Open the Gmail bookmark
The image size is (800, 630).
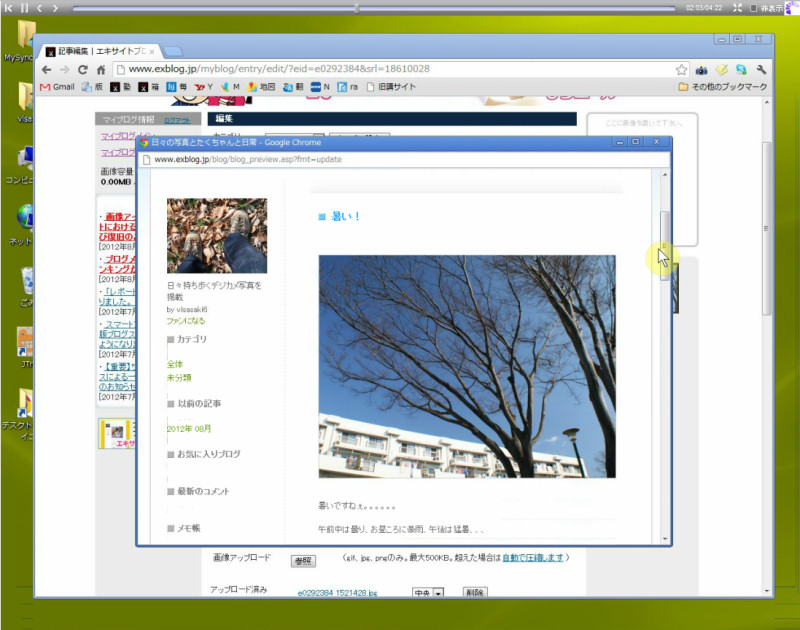click(58, 87)
